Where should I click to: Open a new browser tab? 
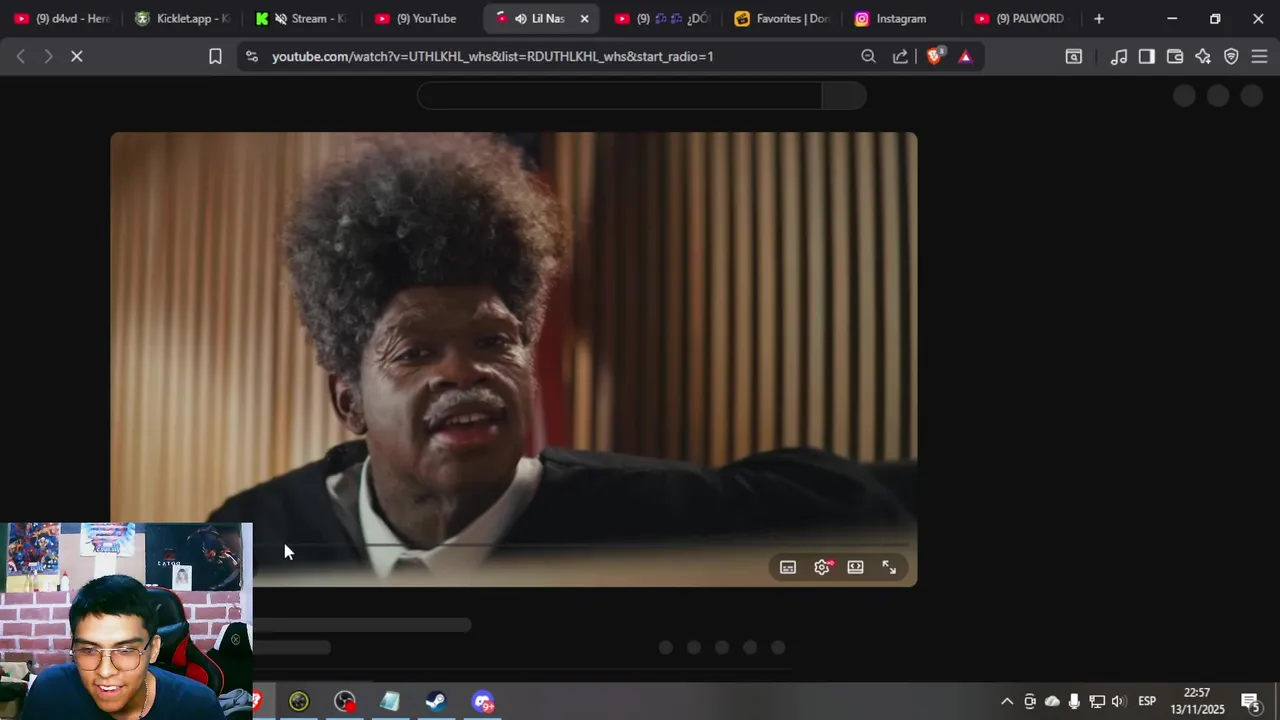click(1099, 18)
